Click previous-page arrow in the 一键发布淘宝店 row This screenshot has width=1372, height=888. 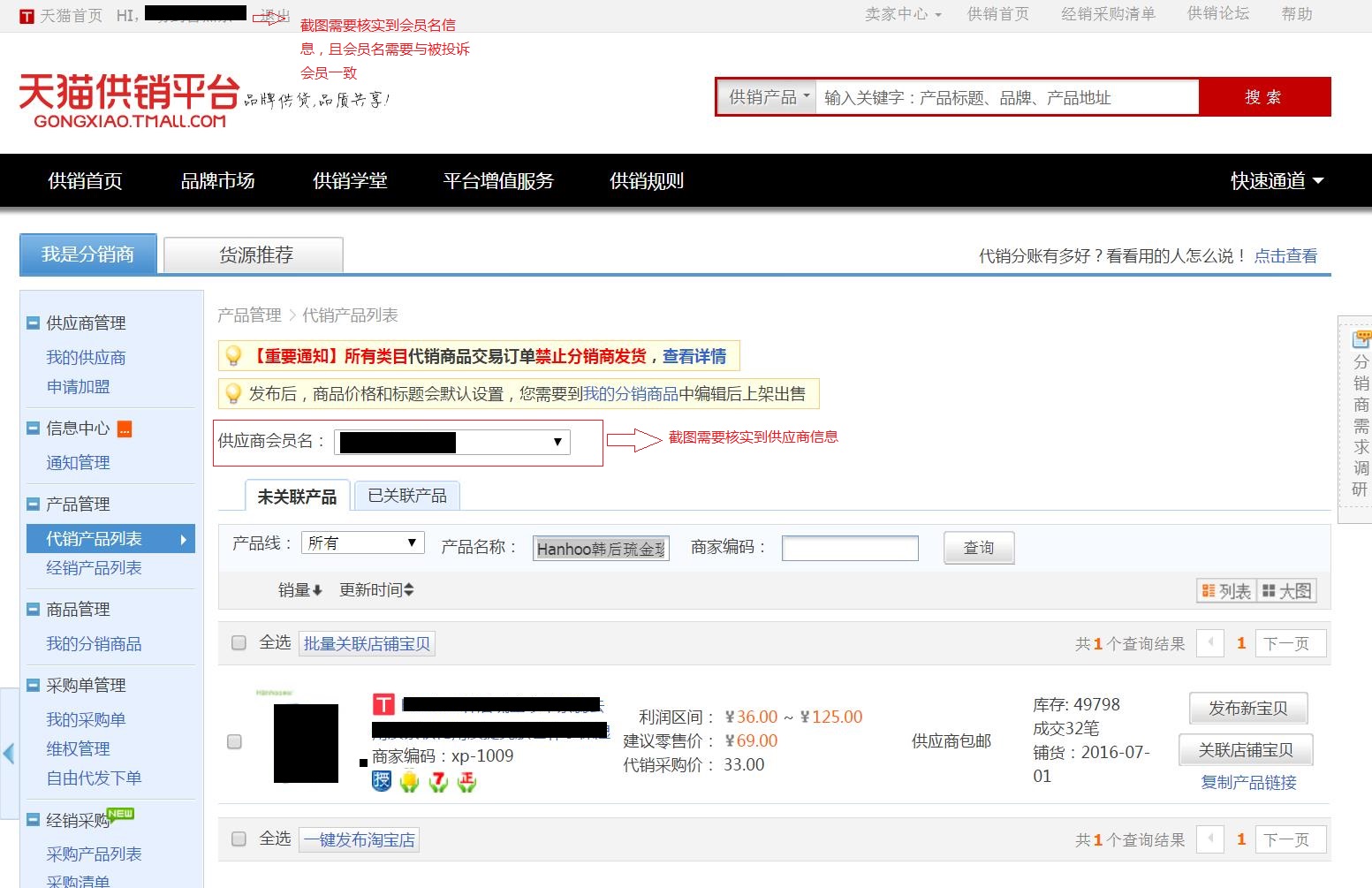1210,839
